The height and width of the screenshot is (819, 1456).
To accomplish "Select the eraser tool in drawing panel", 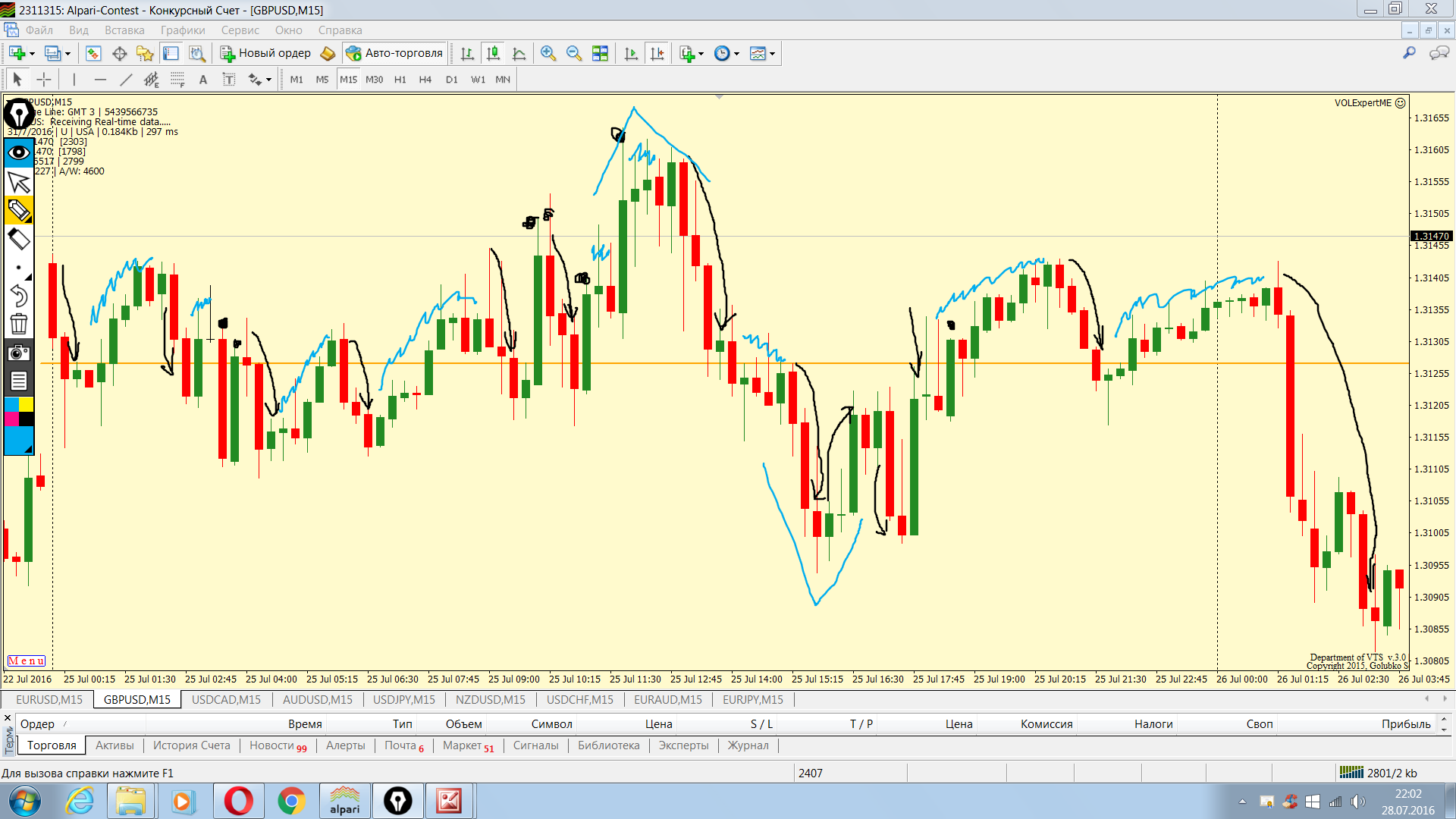I will point(18,240).
